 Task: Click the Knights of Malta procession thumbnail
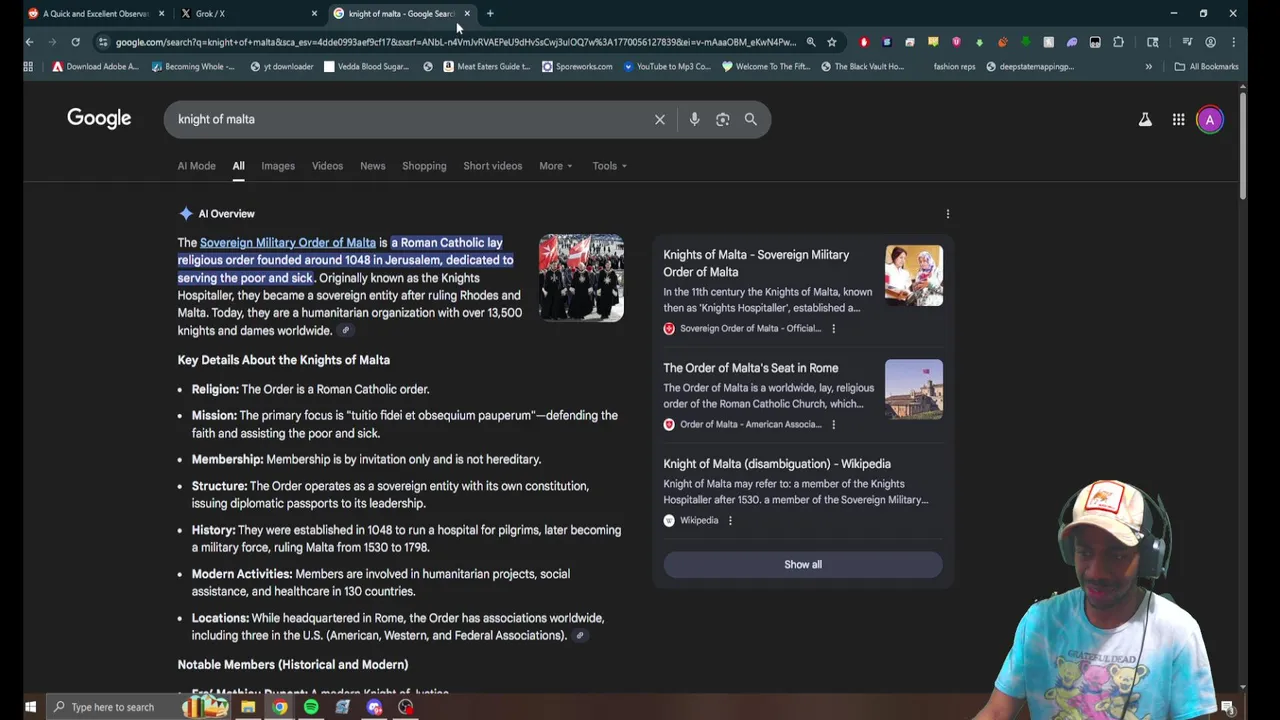pos(581,278)
